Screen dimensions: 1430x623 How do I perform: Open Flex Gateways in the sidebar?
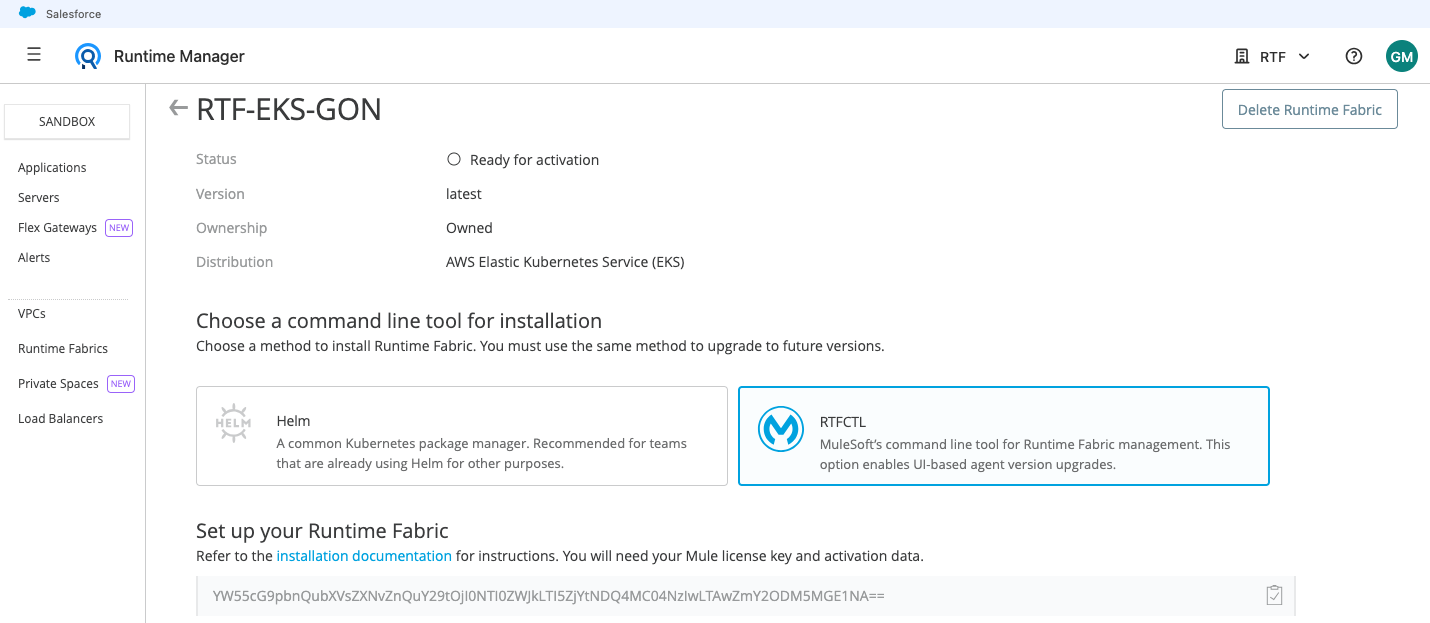(57, 227)
